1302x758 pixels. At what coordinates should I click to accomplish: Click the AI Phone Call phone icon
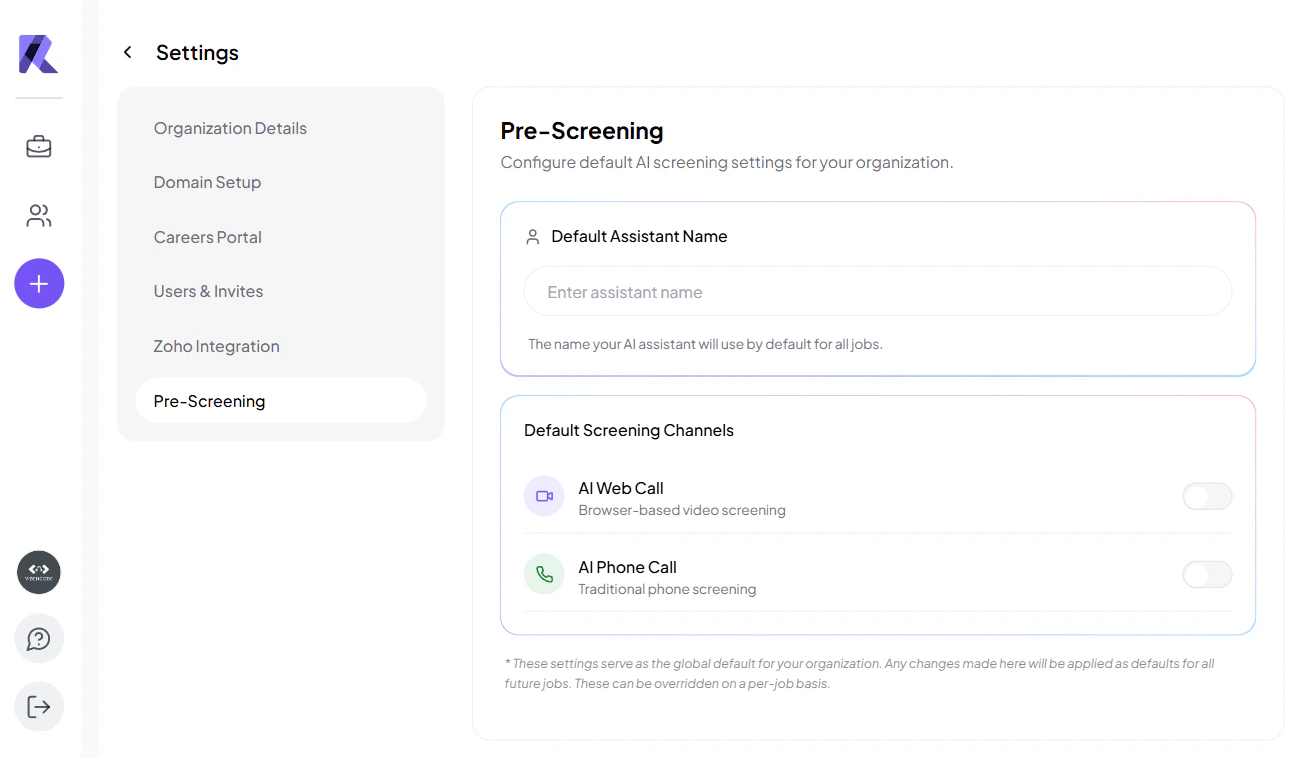[544, 575]
